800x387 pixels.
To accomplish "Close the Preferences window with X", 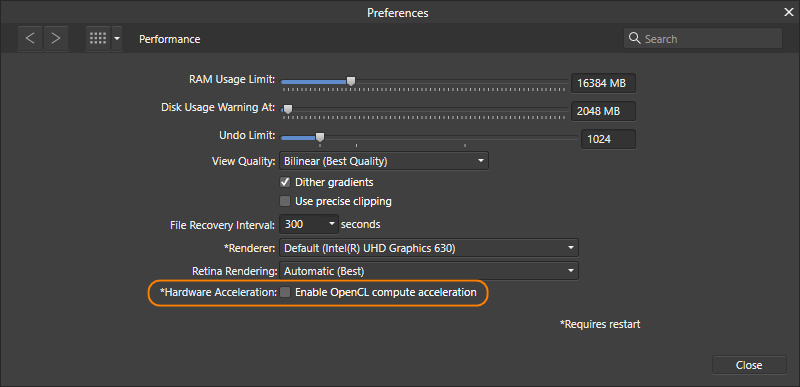I will [789, 12].
